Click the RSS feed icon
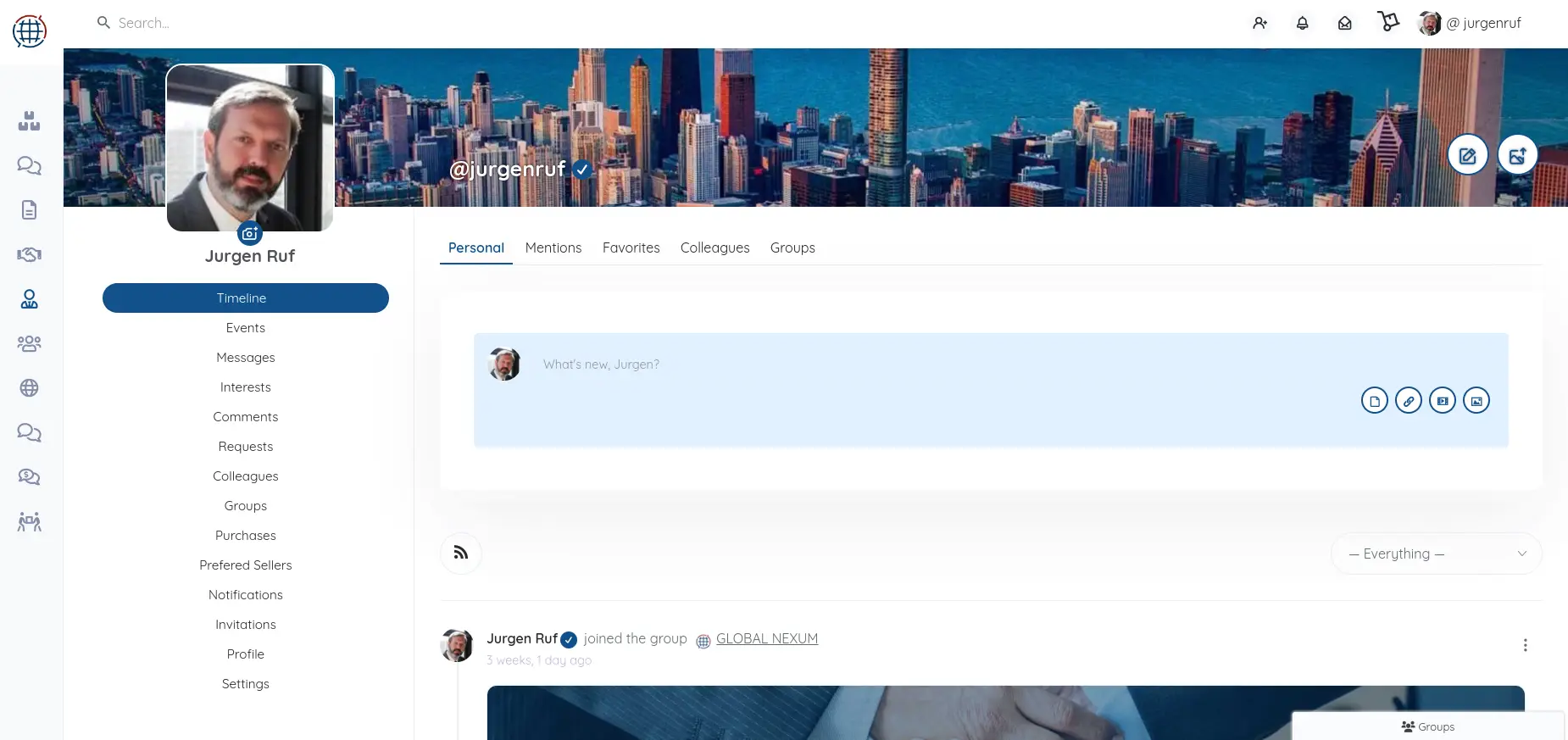1568x740 pixels. pyautogui.click(x=461, y=554)
